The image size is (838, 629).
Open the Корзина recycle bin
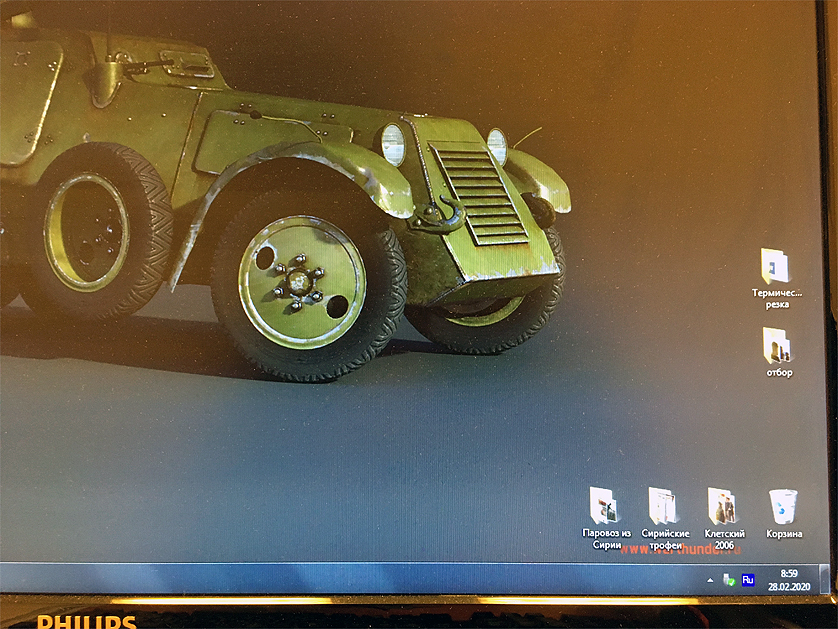pyautogui.click(x=783, y=513)
